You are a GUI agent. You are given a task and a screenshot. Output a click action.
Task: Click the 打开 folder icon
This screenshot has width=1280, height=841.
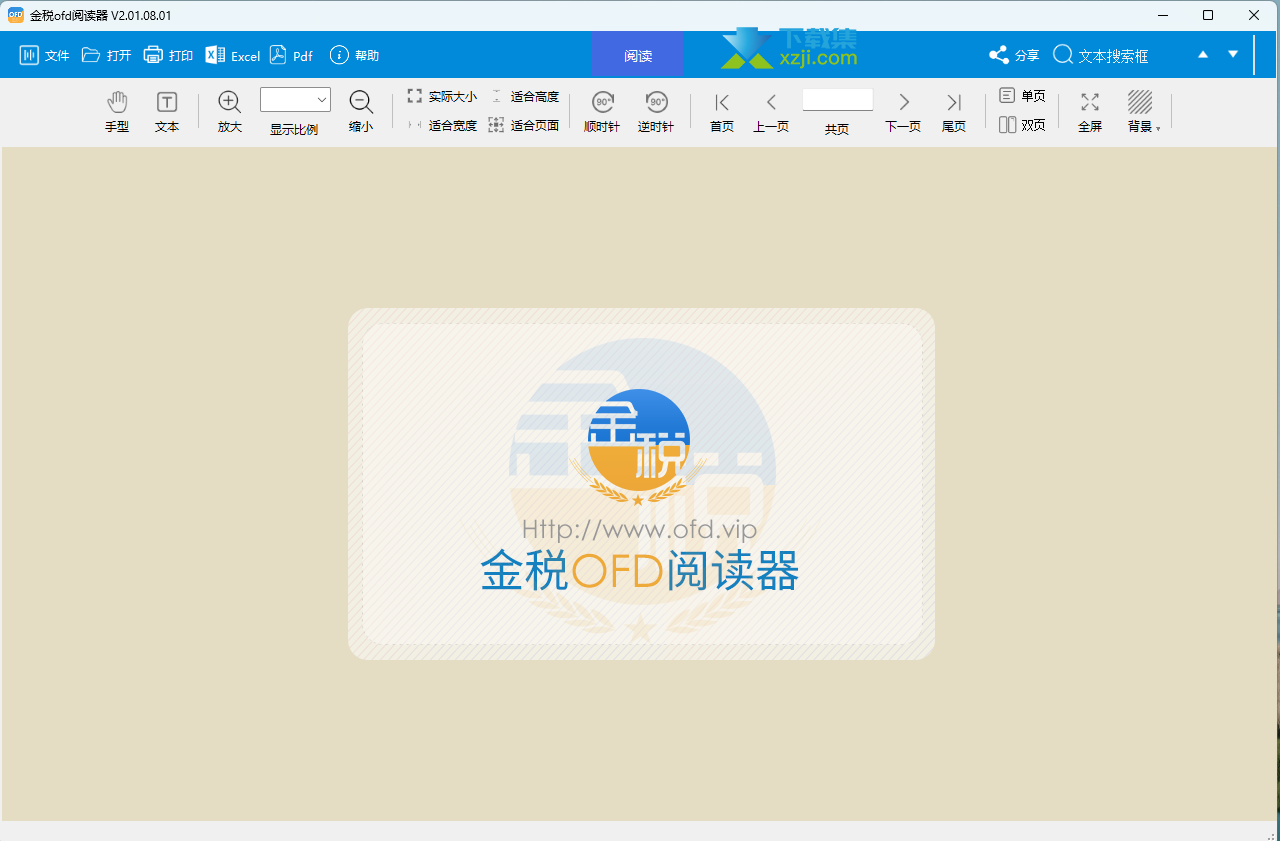[x=91, y=55]
